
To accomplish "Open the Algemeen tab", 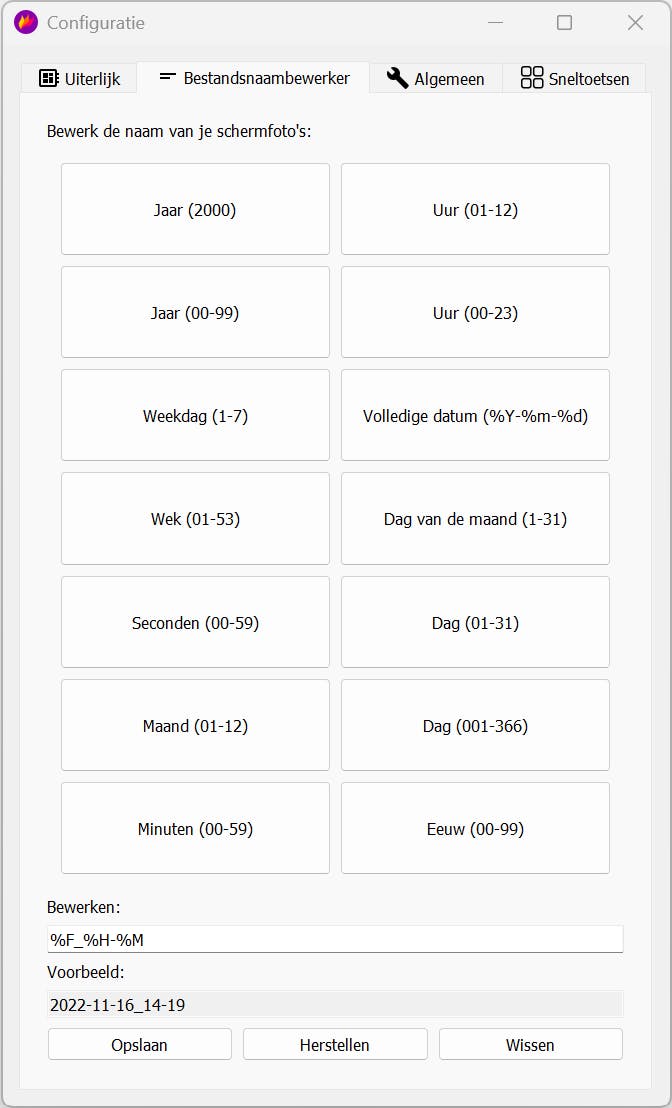I will coord(436,78).
